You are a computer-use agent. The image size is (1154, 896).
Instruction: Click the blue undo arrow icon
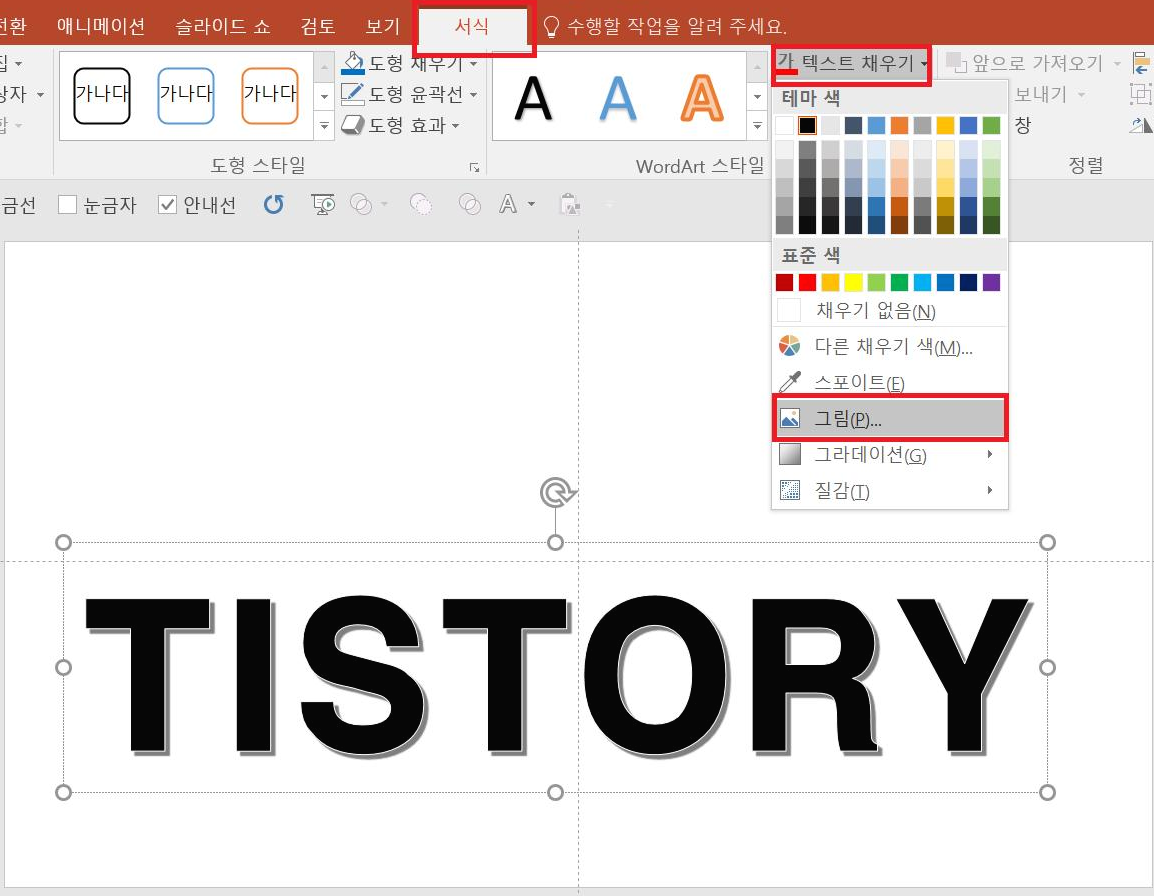coord(273,204)
